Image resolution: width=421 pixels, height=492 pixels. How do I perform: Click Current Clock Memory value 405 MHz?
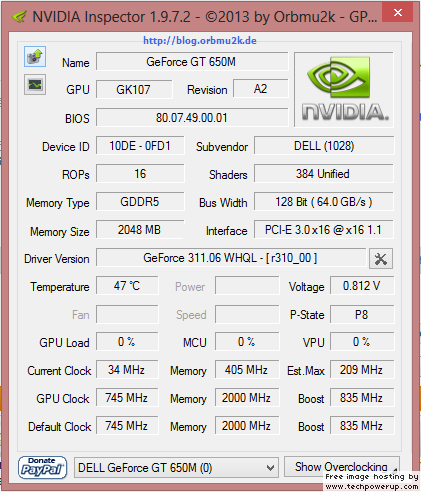(247, 370)
